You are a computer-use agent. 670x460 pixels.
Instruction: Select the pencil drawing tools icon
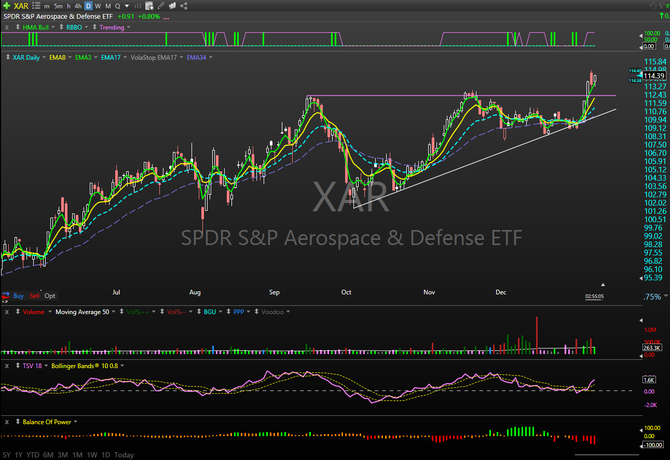click(161, 6)
